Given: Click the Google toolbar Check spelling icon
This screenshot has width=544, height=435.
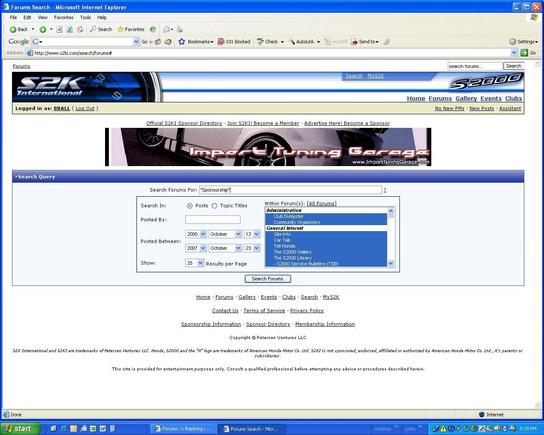Looking at the screenshot, I should click(x=260, y=42).
